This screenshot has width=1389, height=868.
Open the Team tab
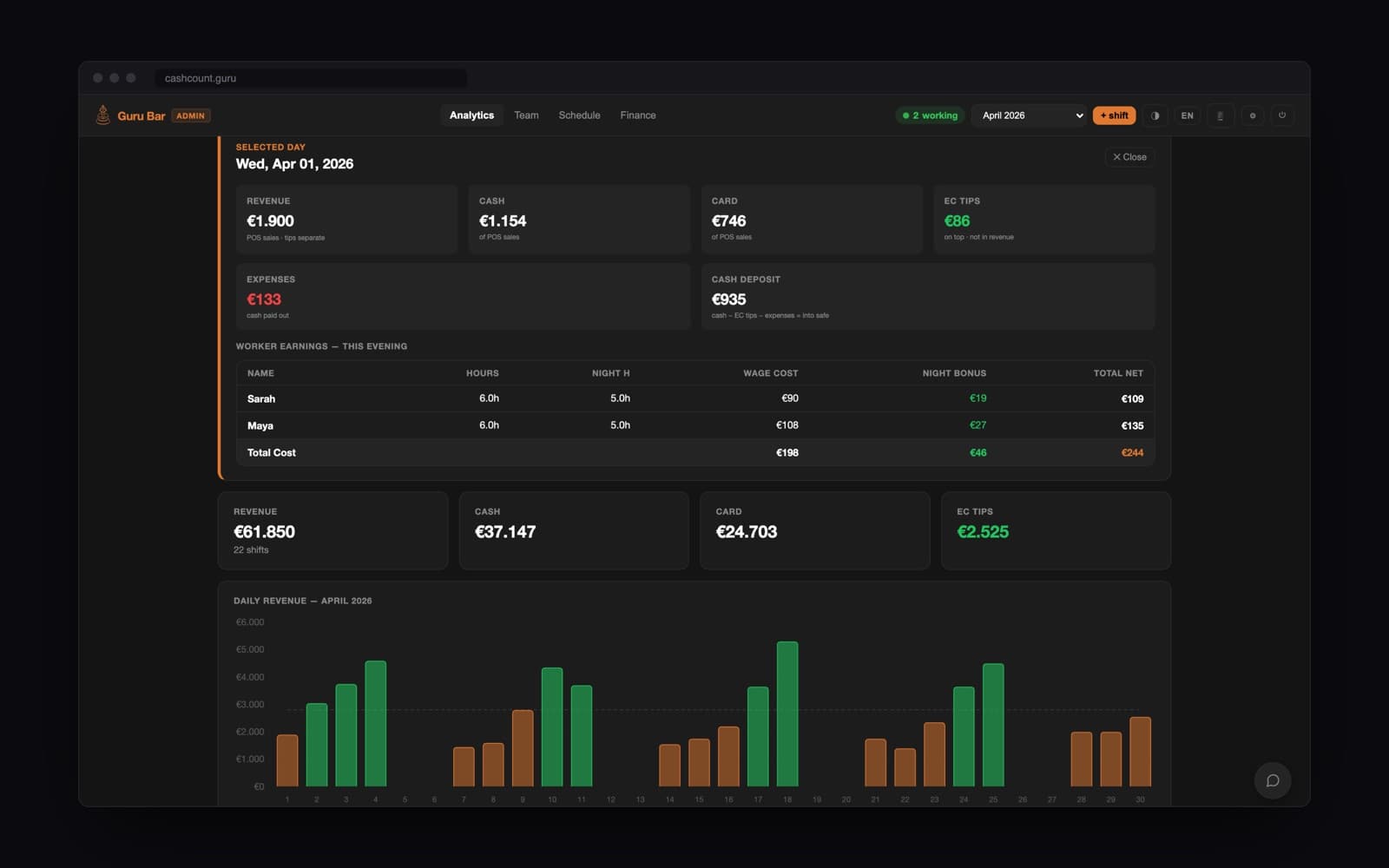pos(526,115)
